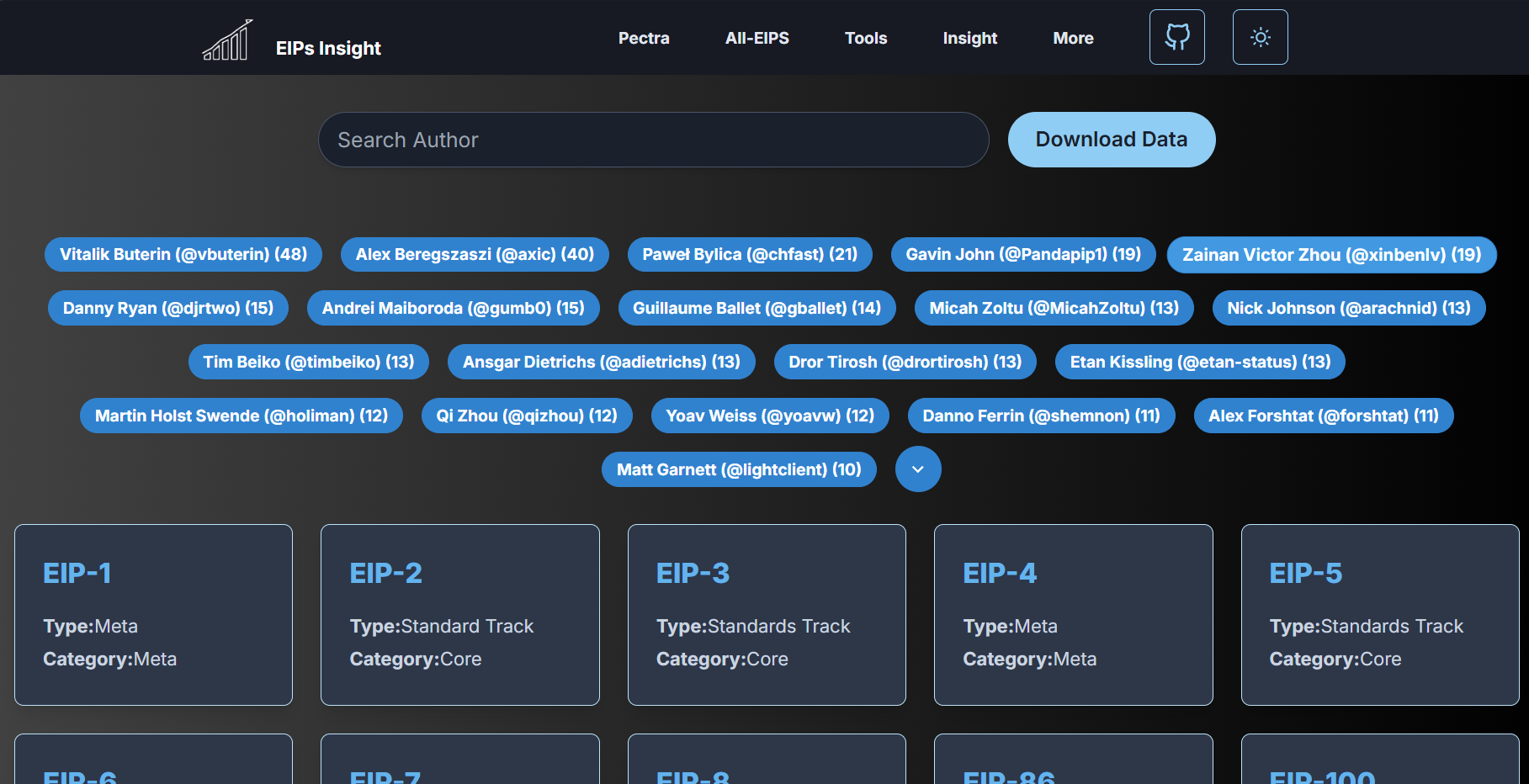
Task: Select the Tim Beiko author chip
Action: click(x=309, y=362)
